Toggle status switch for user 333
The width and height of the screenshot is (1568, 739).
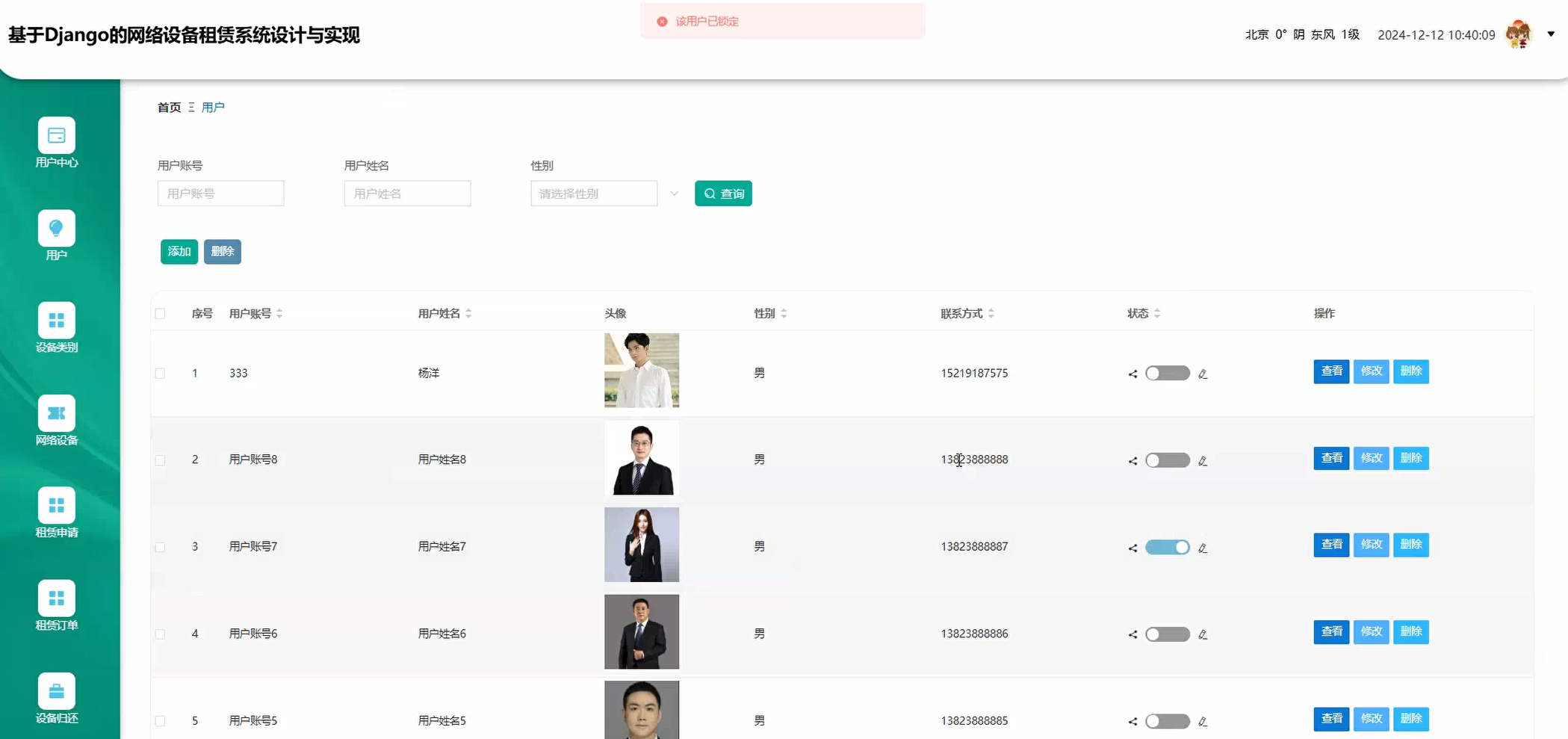pyautogui.click(x=1168, y=373)
